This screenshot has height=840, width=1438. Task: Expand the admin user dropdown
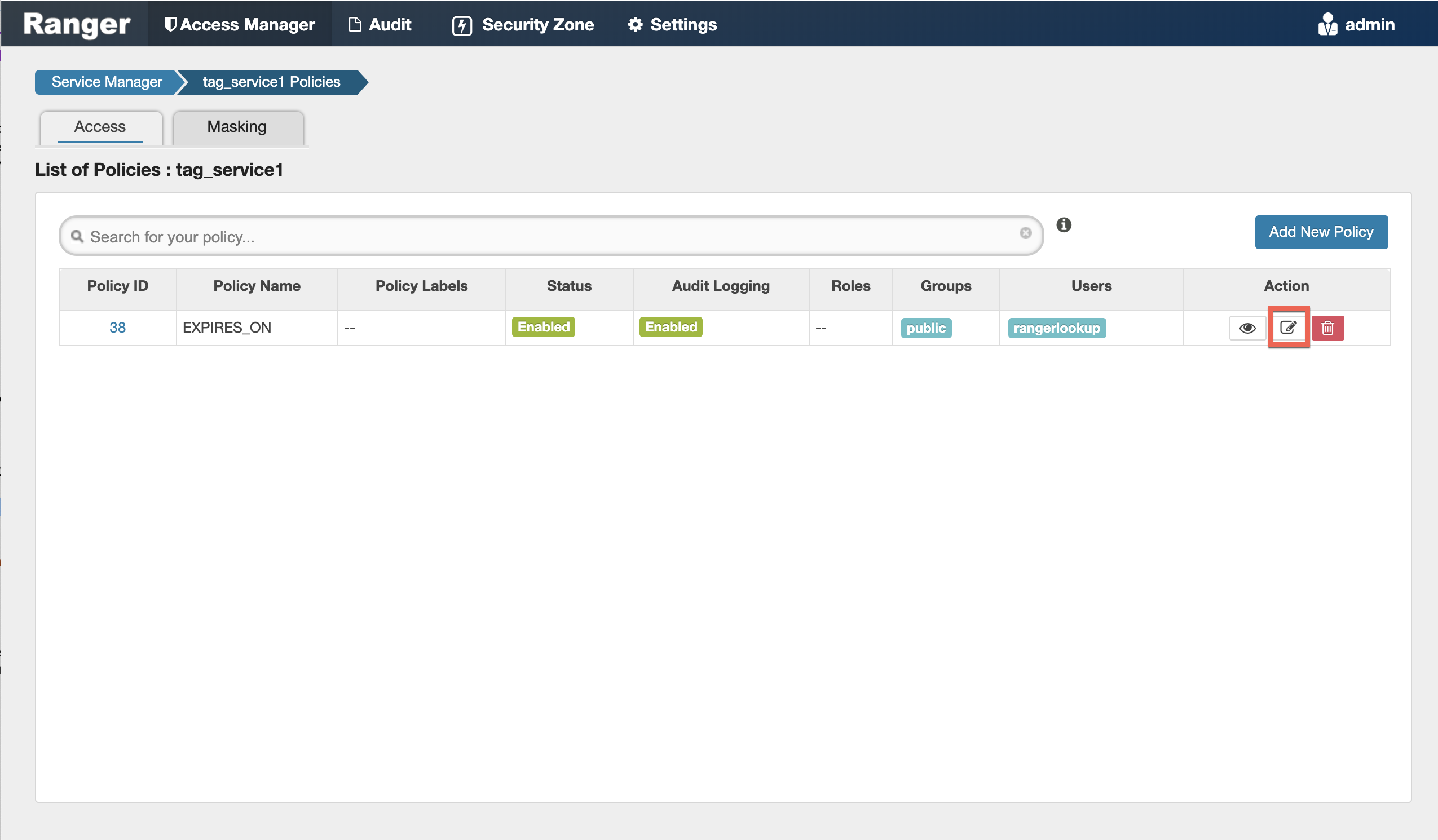pos(1370,25)
